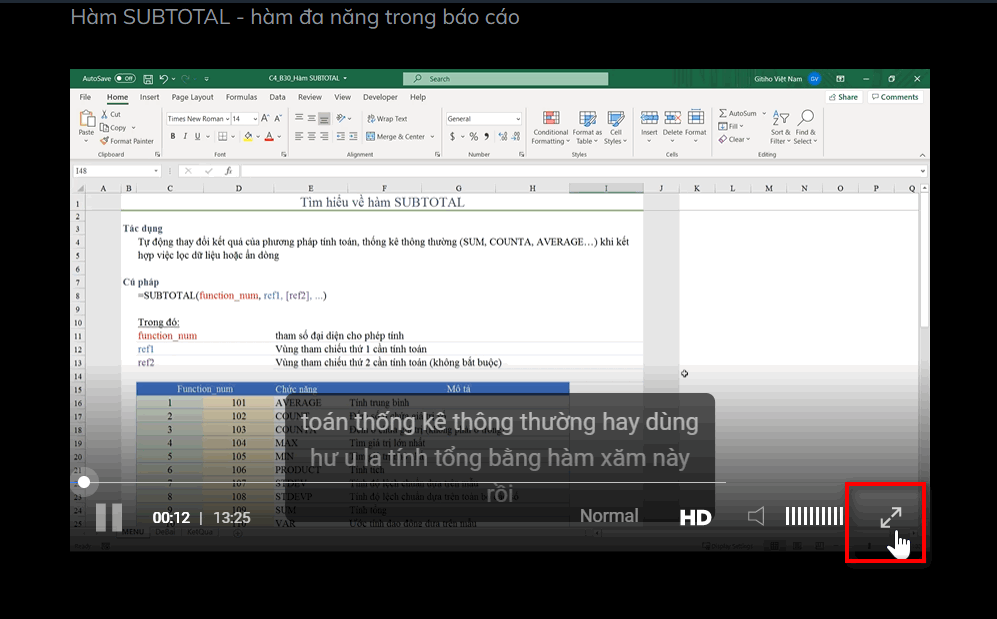
Task: Click the Format Painter tool
Action: pyautogui.click(x=131, y=141)
